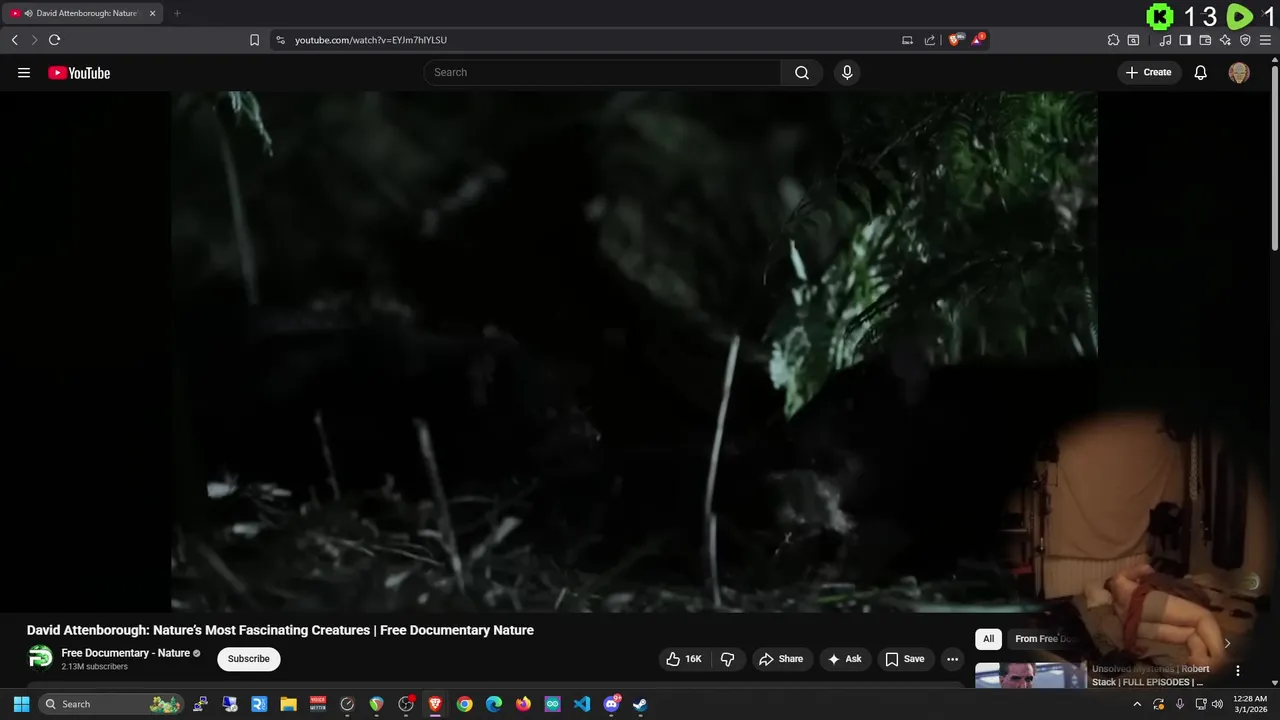This screenshot has width=1280, height=720.
Task: Open the Brave browser taskbar icon
Action: 435,704
